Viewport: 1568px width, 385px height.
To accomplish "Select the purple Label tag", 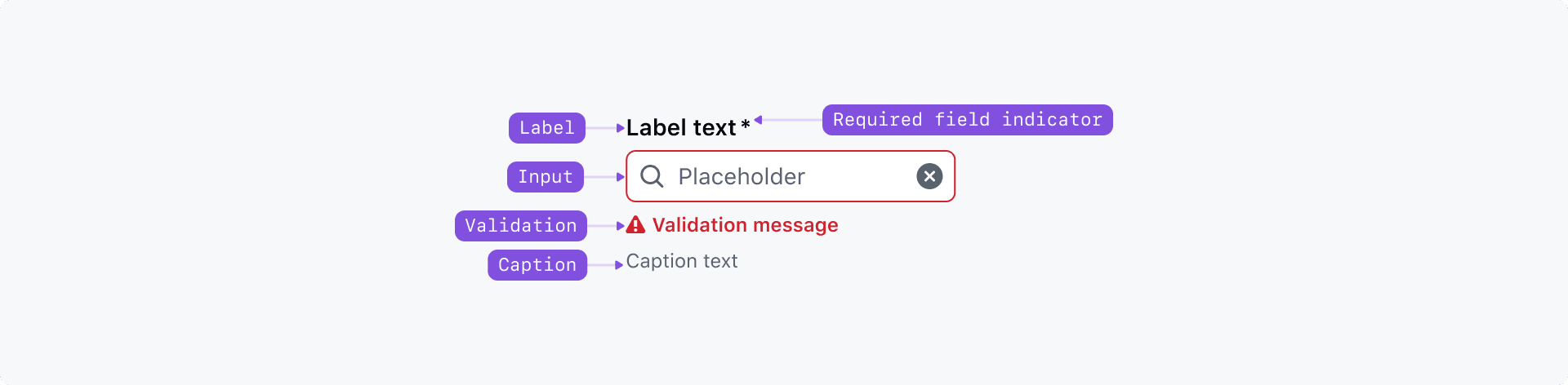I will 547,128.
